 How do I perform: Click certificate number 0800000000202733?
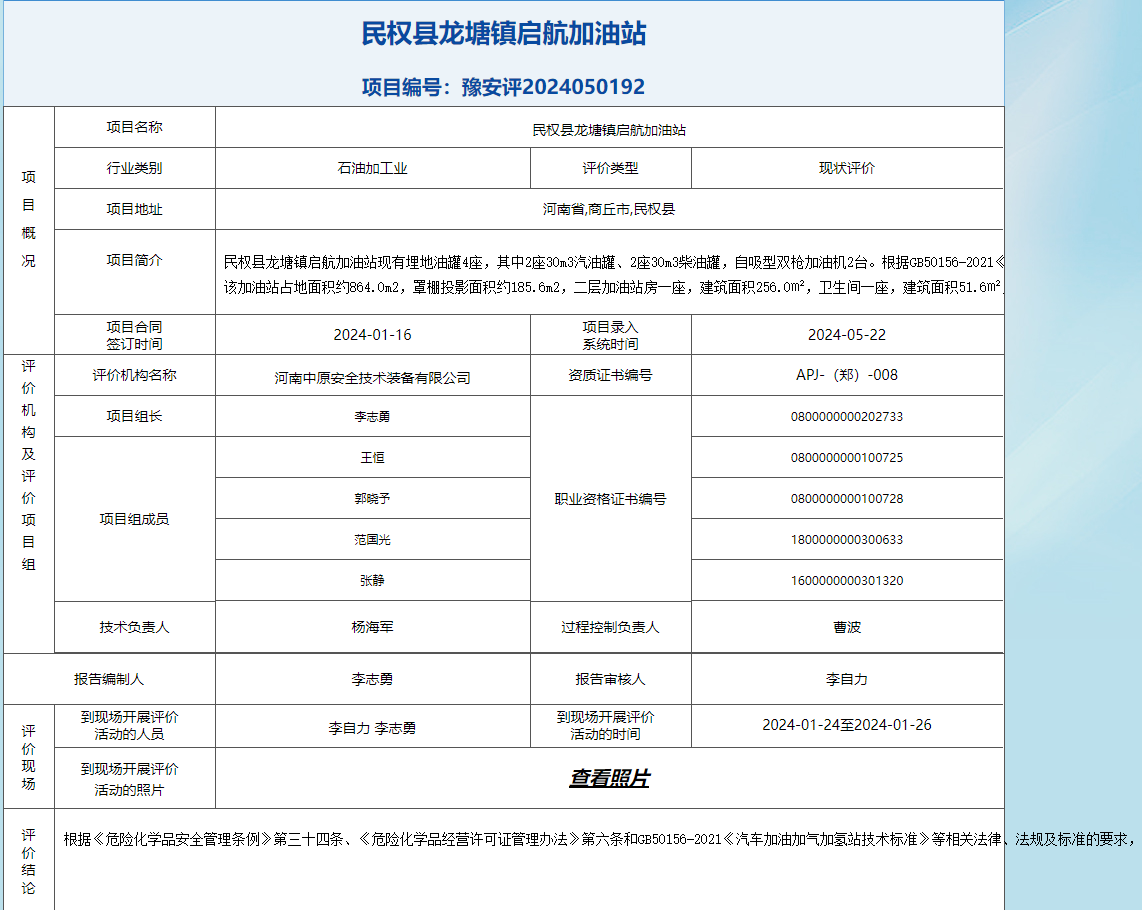pos(846,417)
